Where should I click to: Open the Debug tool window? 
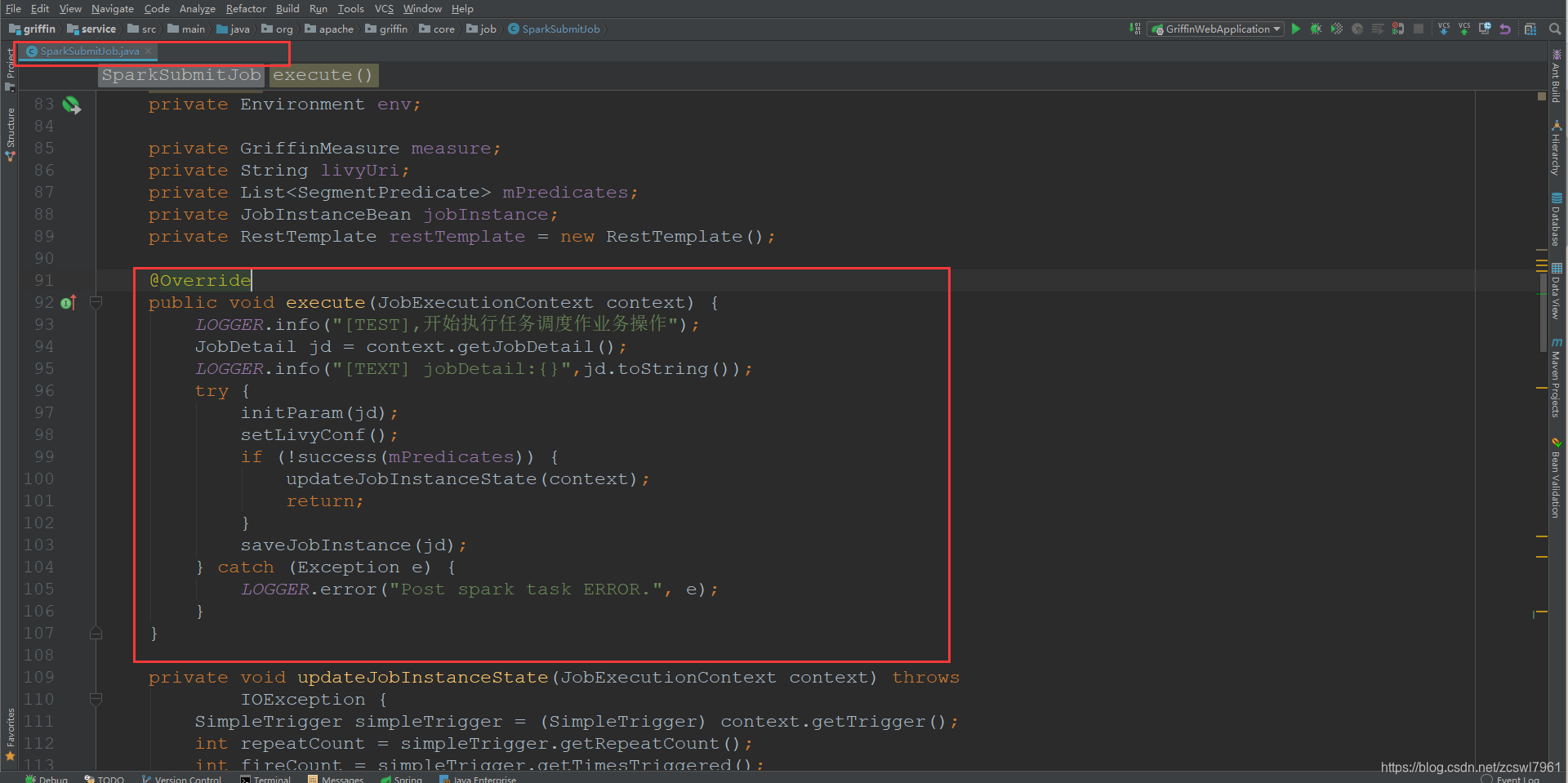tap(47, 778)
